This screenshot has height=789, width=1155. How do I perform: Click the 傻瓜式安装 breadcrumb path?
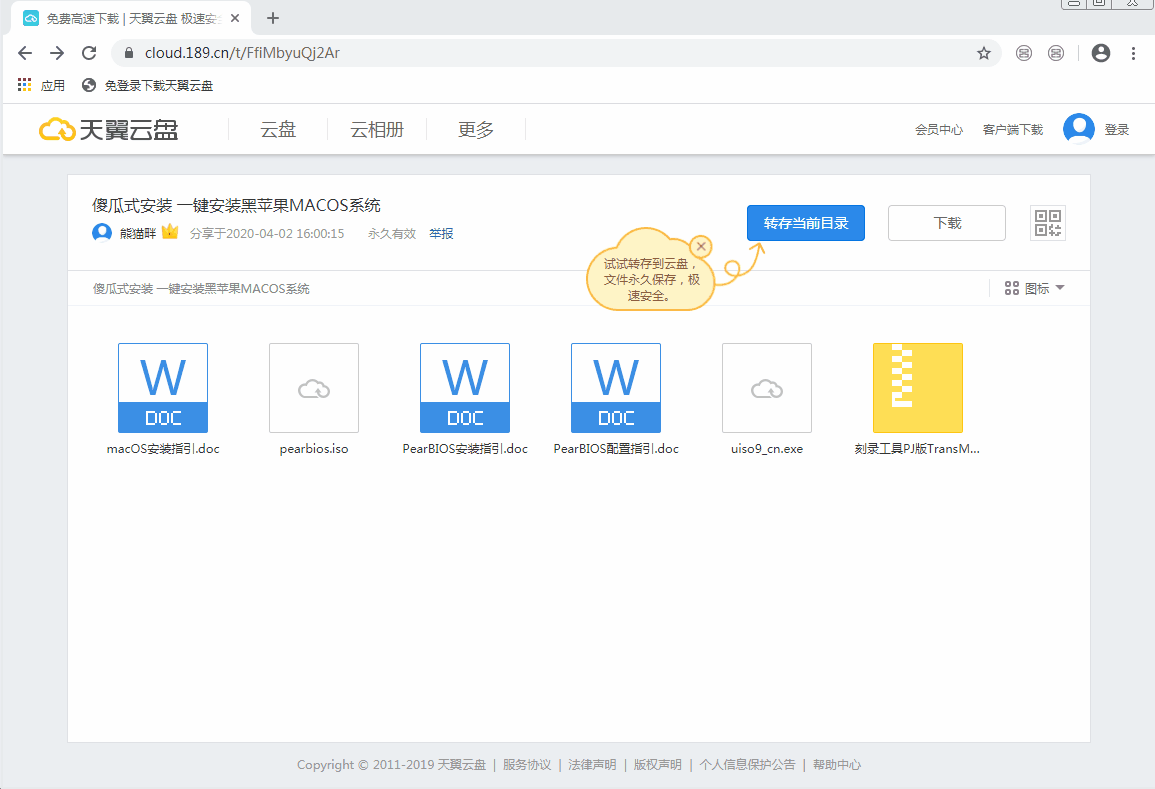pyautogui.click(x=201, y=289)
